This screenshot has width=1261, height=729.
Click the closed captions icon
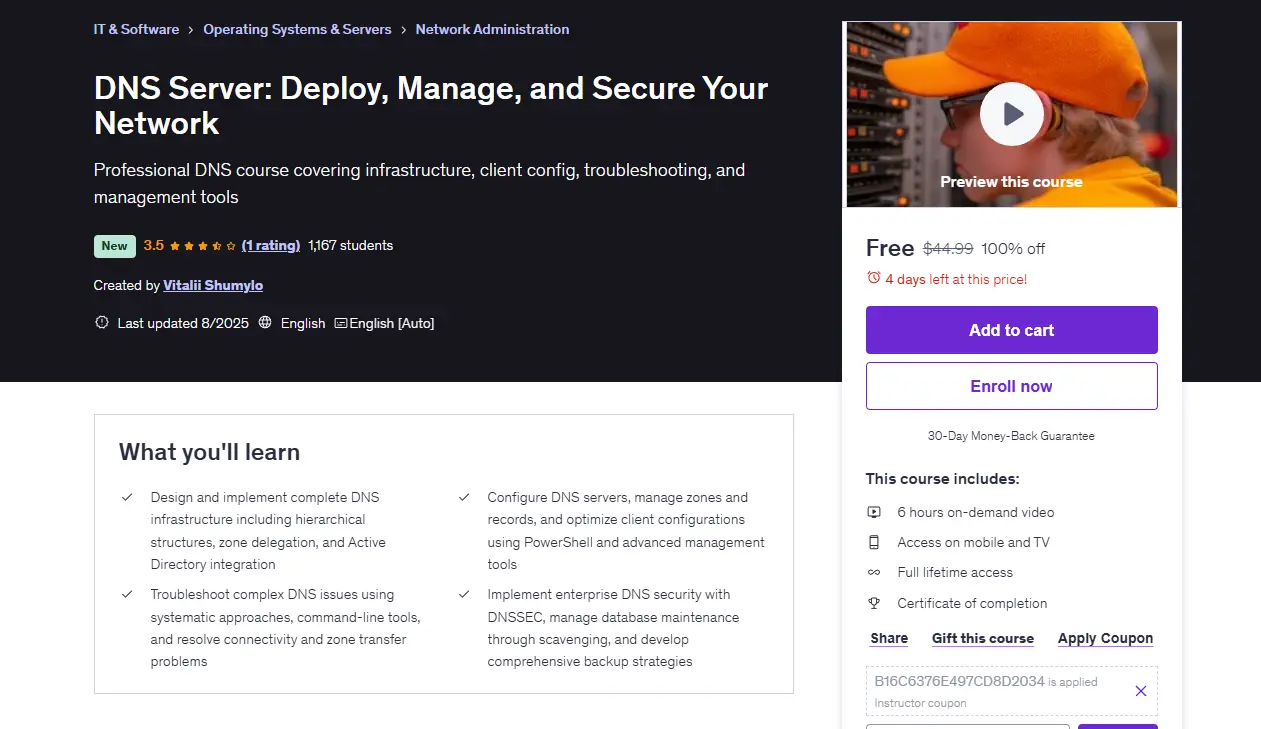[341, 323]
